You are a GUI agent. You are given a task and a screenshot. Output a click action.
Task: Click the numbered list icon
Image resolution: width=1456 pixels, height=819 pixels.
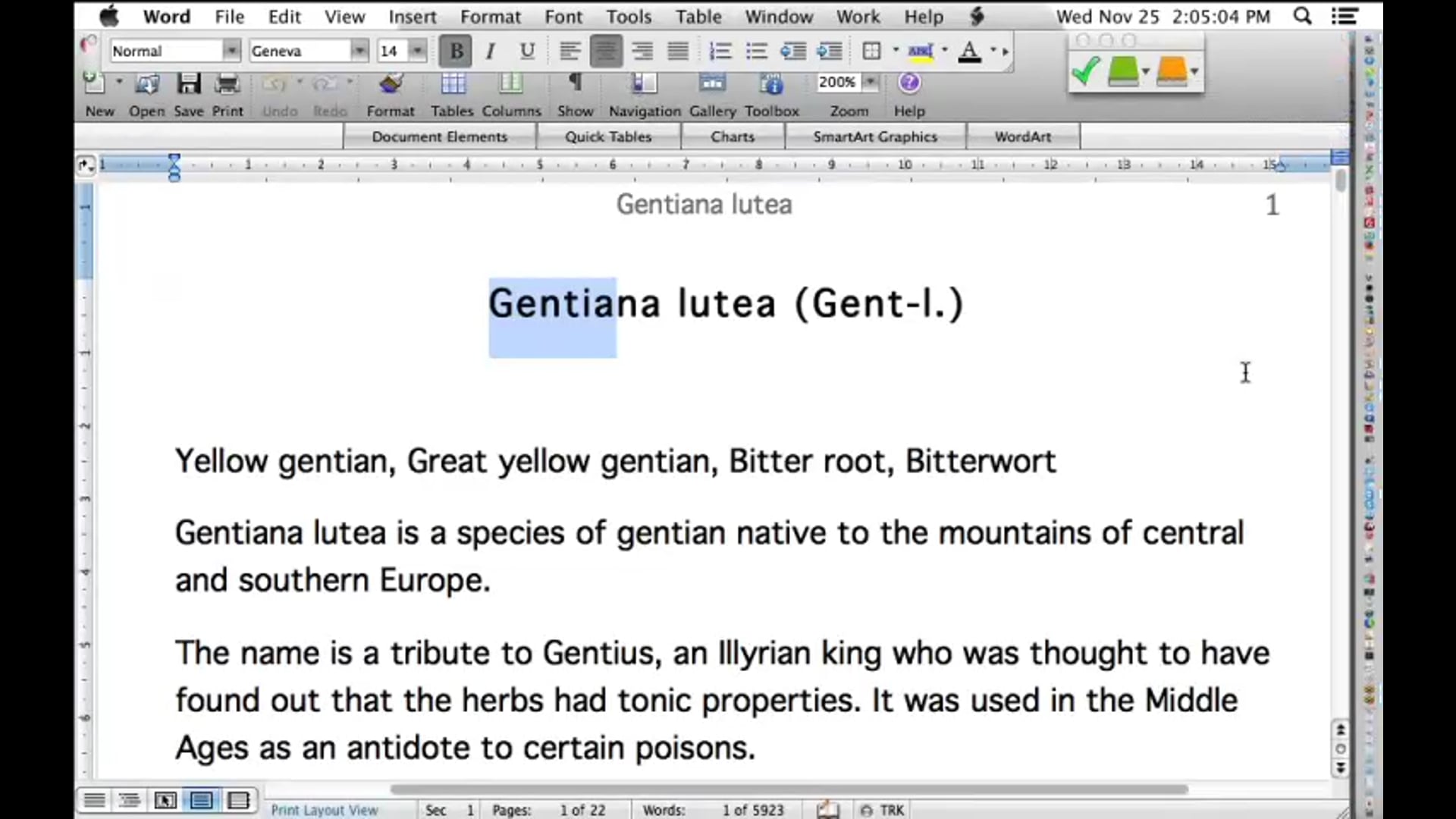tap(720, 51)
